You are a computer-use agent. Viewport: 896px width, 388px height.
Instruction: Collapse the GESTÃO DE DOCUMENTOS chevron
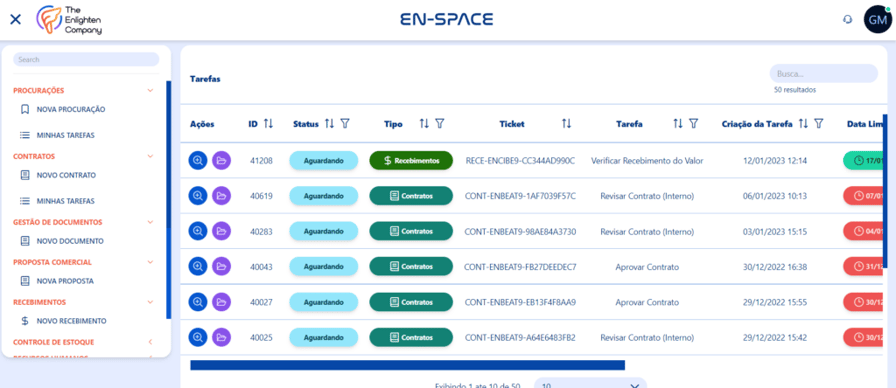tap(150, 222)
